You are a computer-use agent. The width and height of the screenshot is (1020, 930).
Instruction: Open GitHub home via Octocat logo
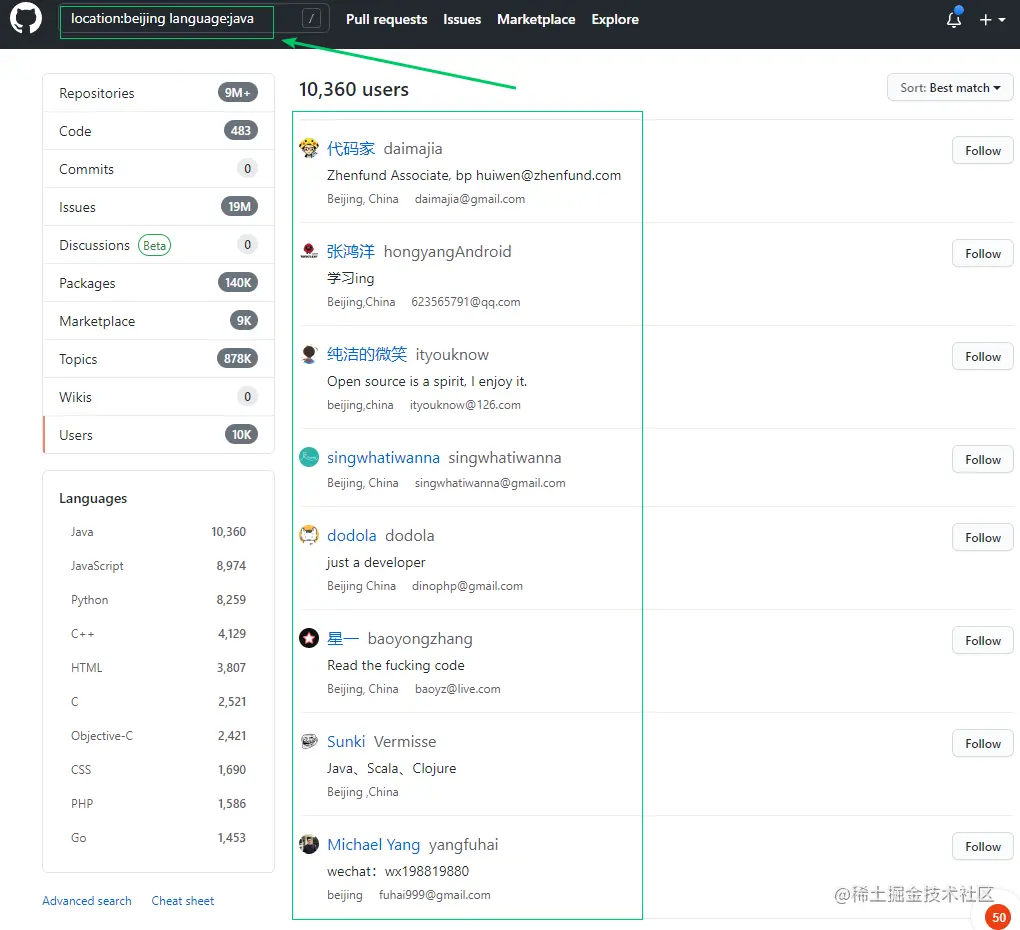[x=25, y=18]
